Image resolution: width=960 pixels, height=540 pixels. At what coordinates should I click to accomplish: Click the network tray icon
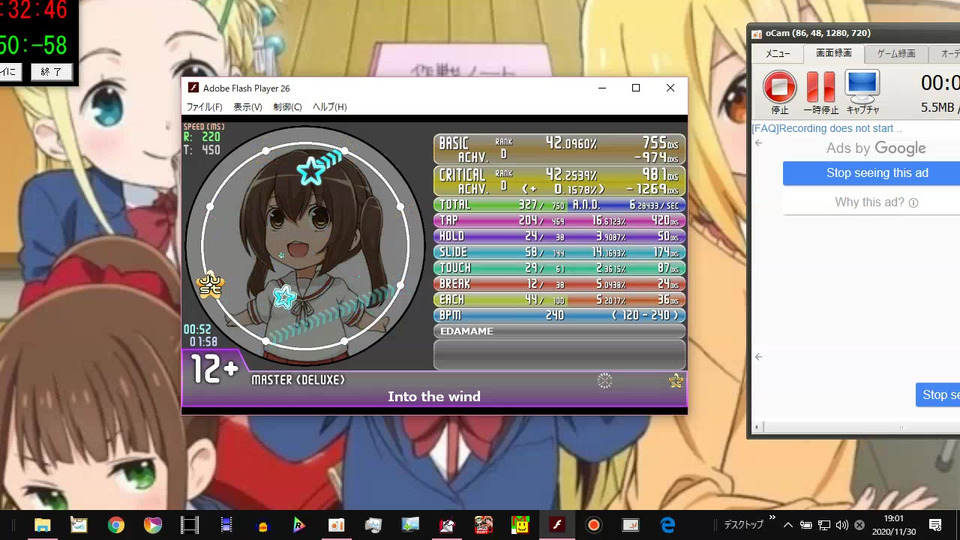point(824,525)
